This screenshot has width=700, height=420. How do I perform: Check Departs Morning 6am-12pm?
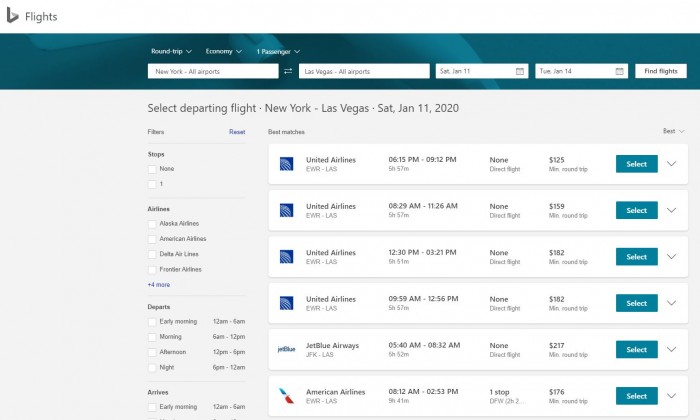[152, 337]
